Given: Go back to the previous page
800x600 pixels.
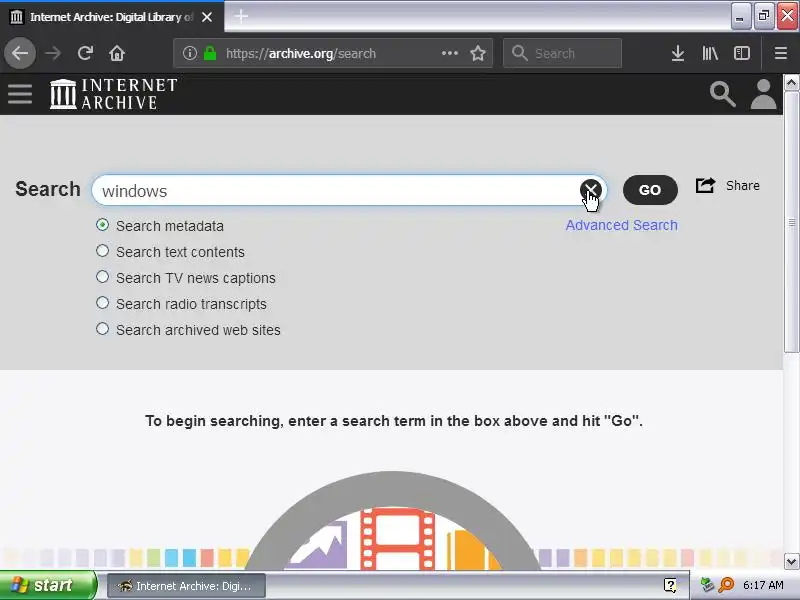Looking at the screenshot, I should point(20,53).
